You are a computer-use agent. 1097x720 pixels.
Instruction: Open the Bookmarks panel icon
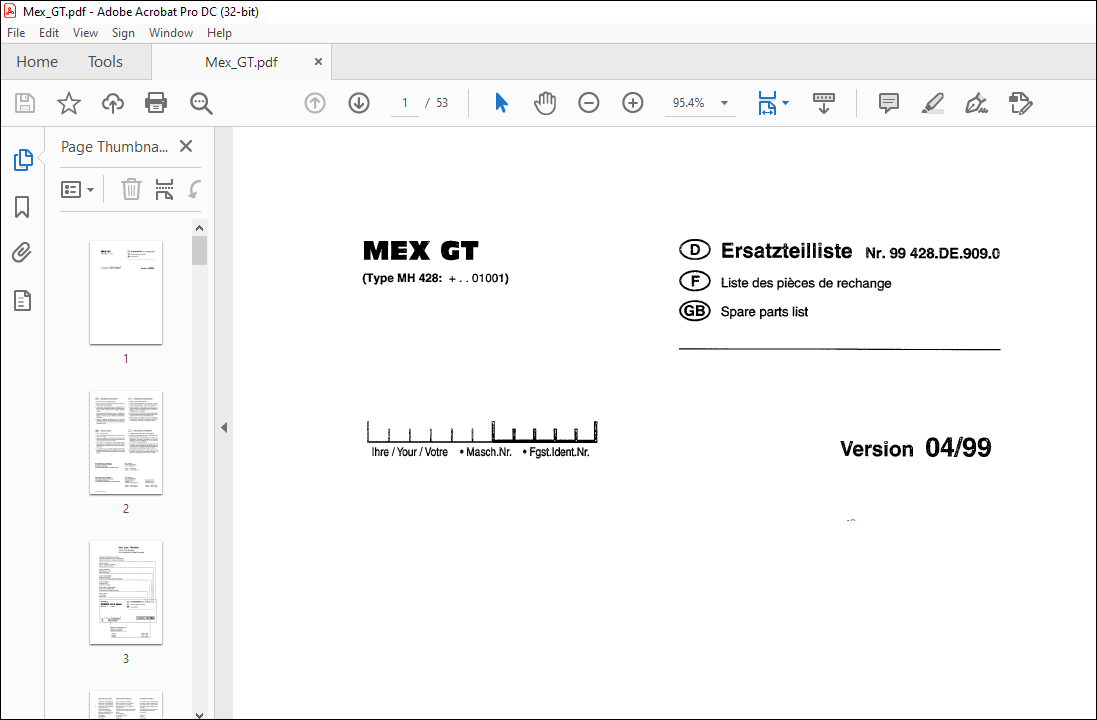[x=22, y=206]
